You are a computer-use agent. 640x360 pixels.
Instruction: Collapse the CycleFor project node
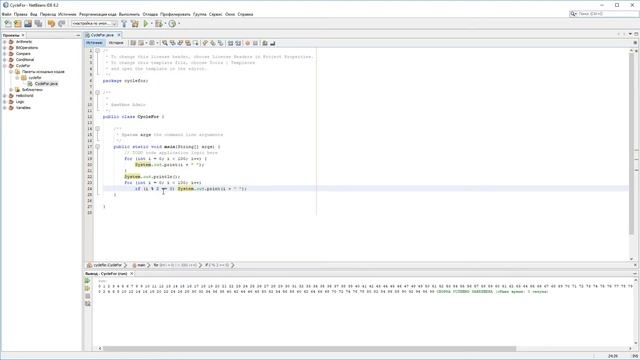[5, 66]
